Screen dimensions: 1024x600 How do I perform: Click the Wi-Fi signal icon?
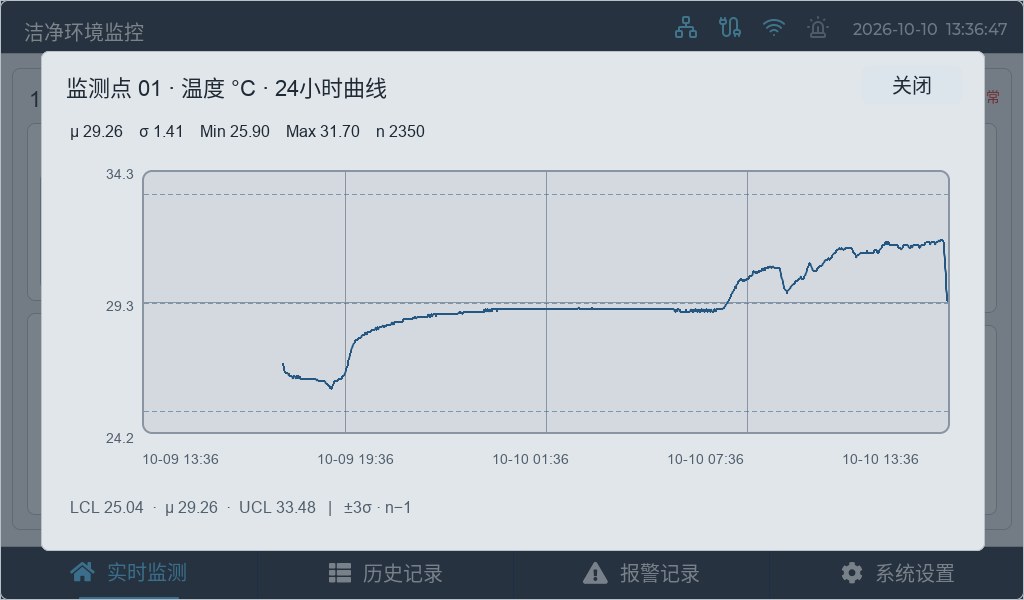coord(774,27)
